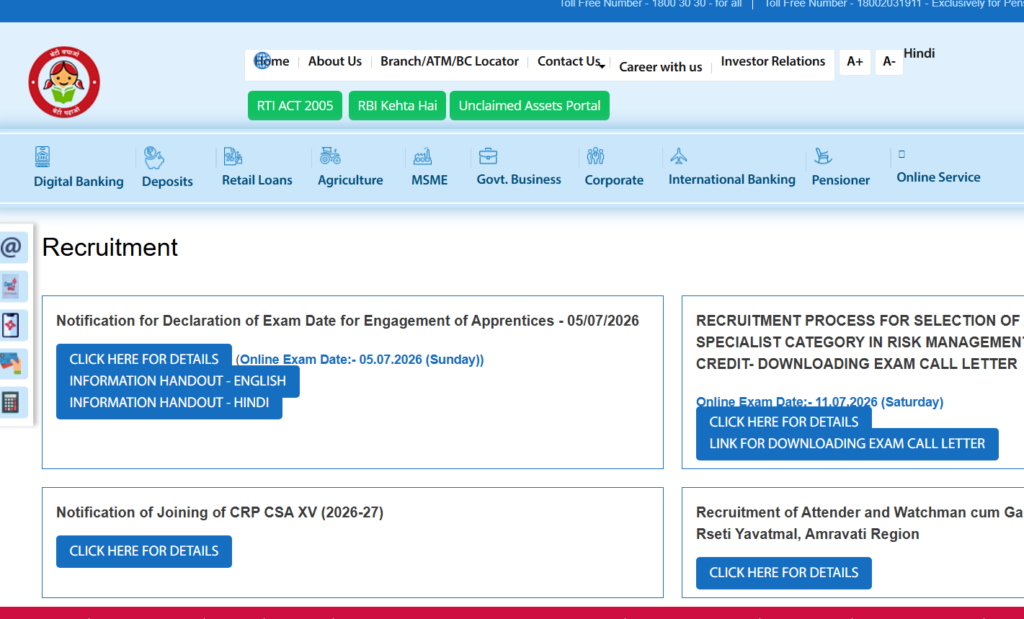Open Branch/ATM/BC Locator
This screenshot has width=1024, height=619.
pyautogui.click(x=449, y=61)
